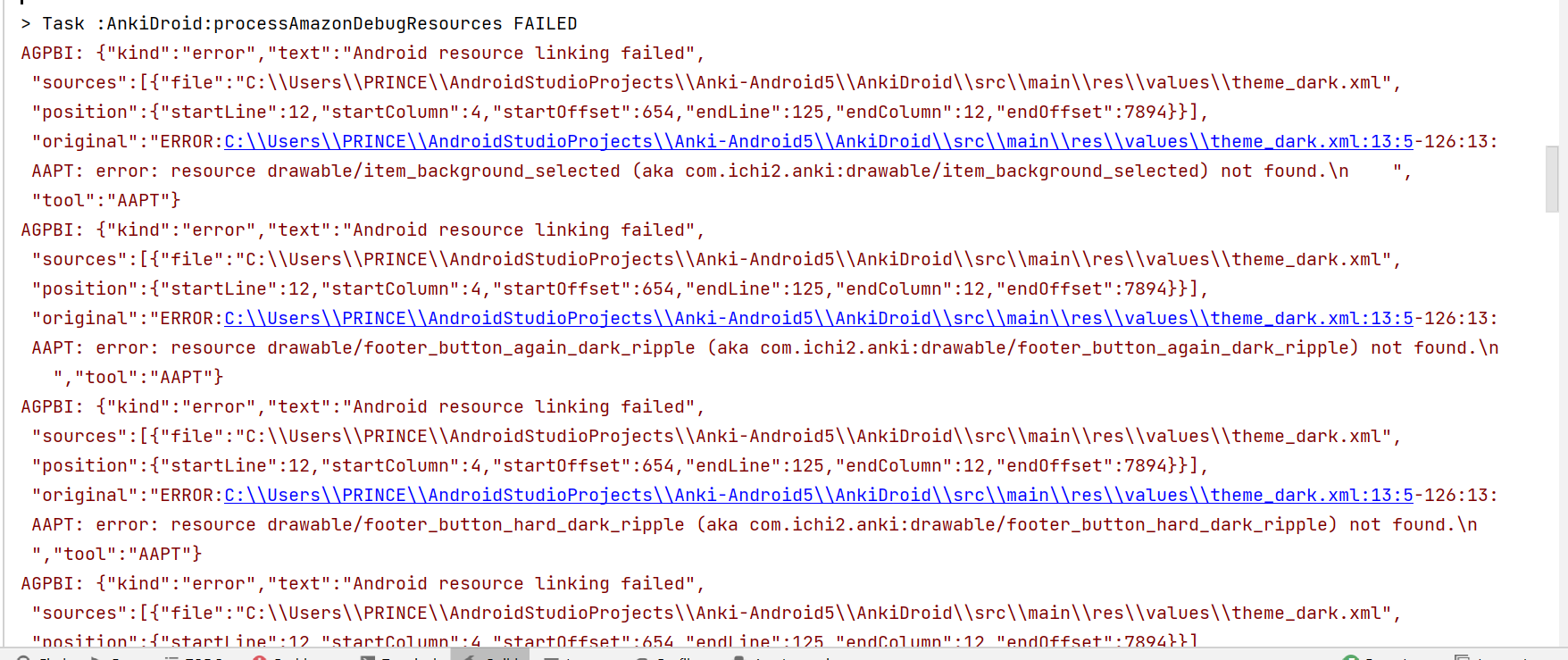Screen dimensions: 1568x660
Task: Follow the second theme_dark.xml error link
Action: [x=817, y=318]
